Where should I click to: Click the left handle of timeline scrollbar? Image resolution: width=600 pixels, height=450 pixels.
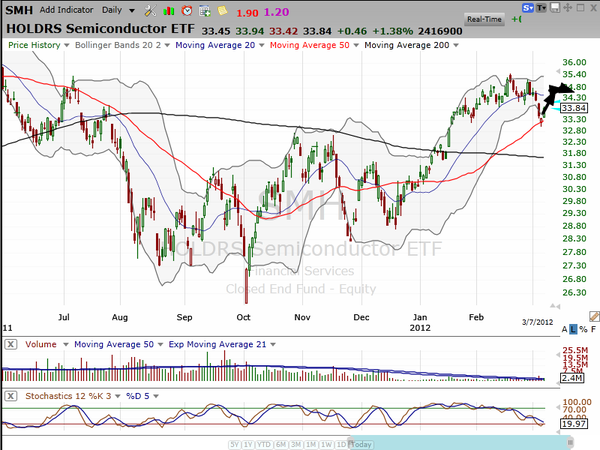coord(349,443)
